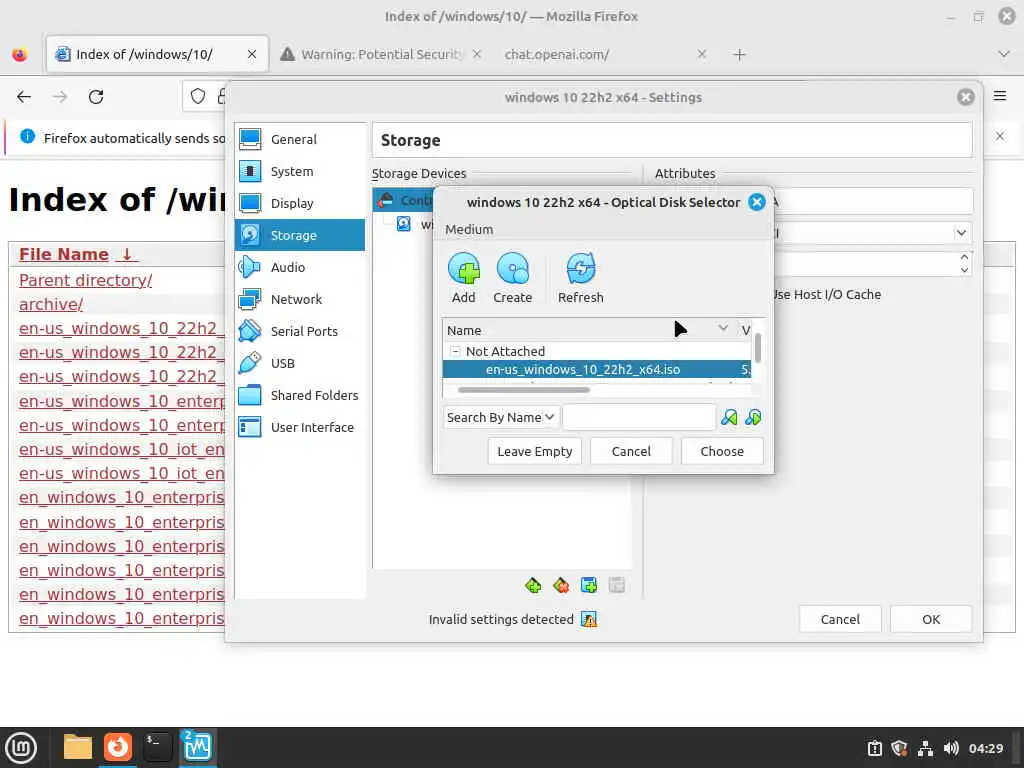Click volume icon in system tray
Screen dimensions: 1024x768
[951, 748]
